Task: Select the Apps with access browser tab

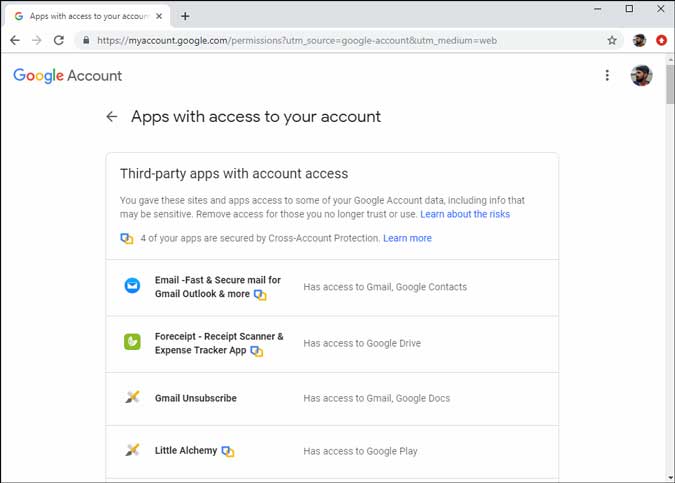Action: pyautogui.click(x=85, y=16)
